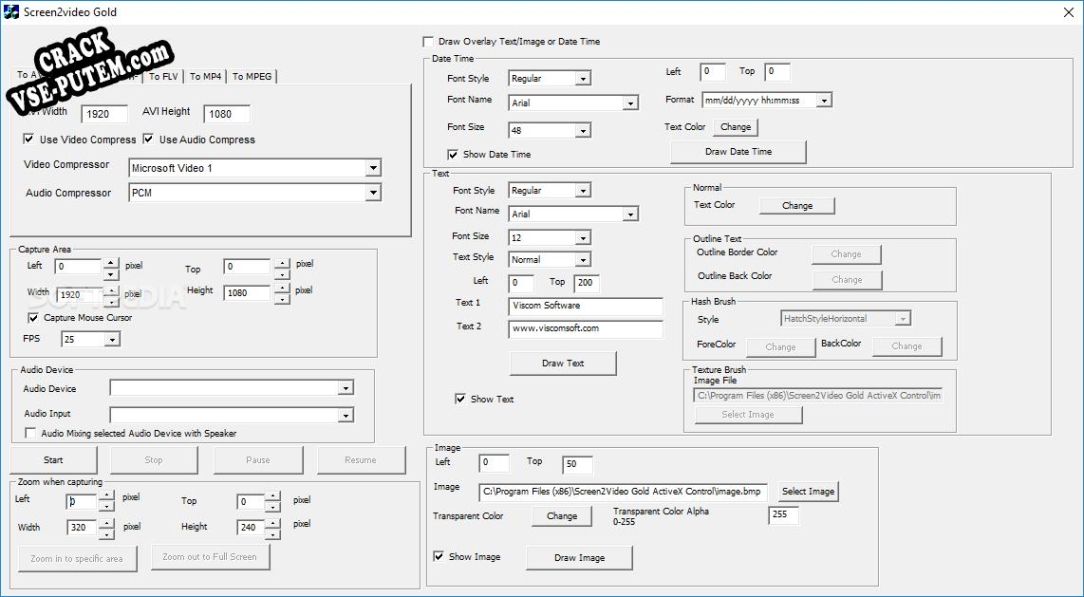Switch to the To MP4 tab
The height and width of the screenshot is (597, 1084).
(205, 77)
